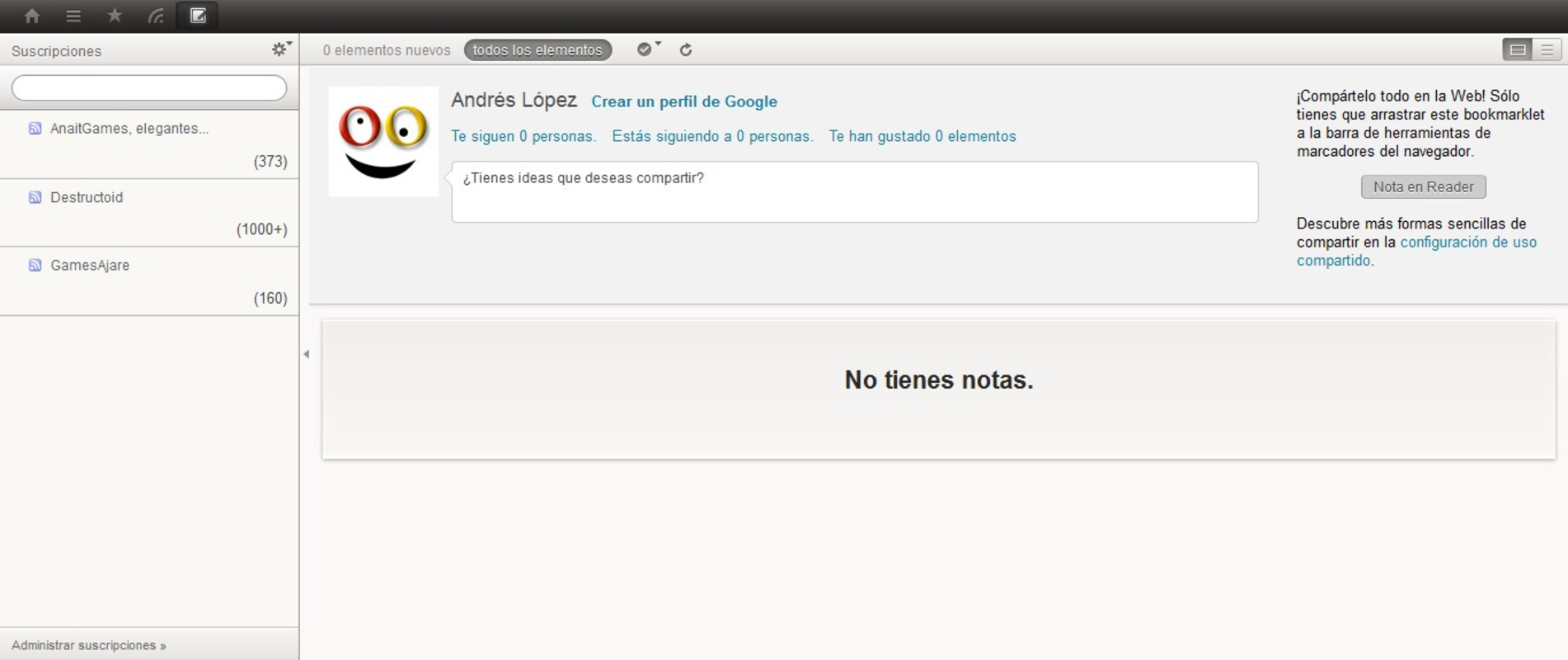Click AnaitGames feed RSS icon
This screenshot has height=660, width=1568.
point(35,129)
